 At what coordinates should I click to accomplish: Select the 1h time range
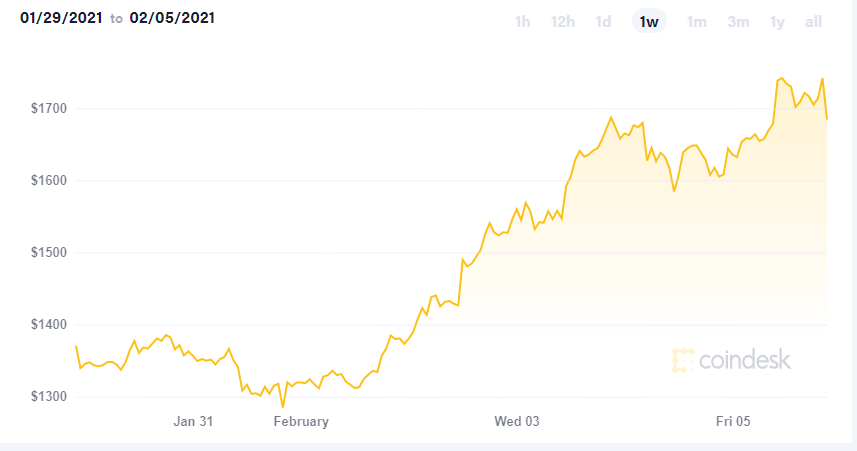coord(522,22)
